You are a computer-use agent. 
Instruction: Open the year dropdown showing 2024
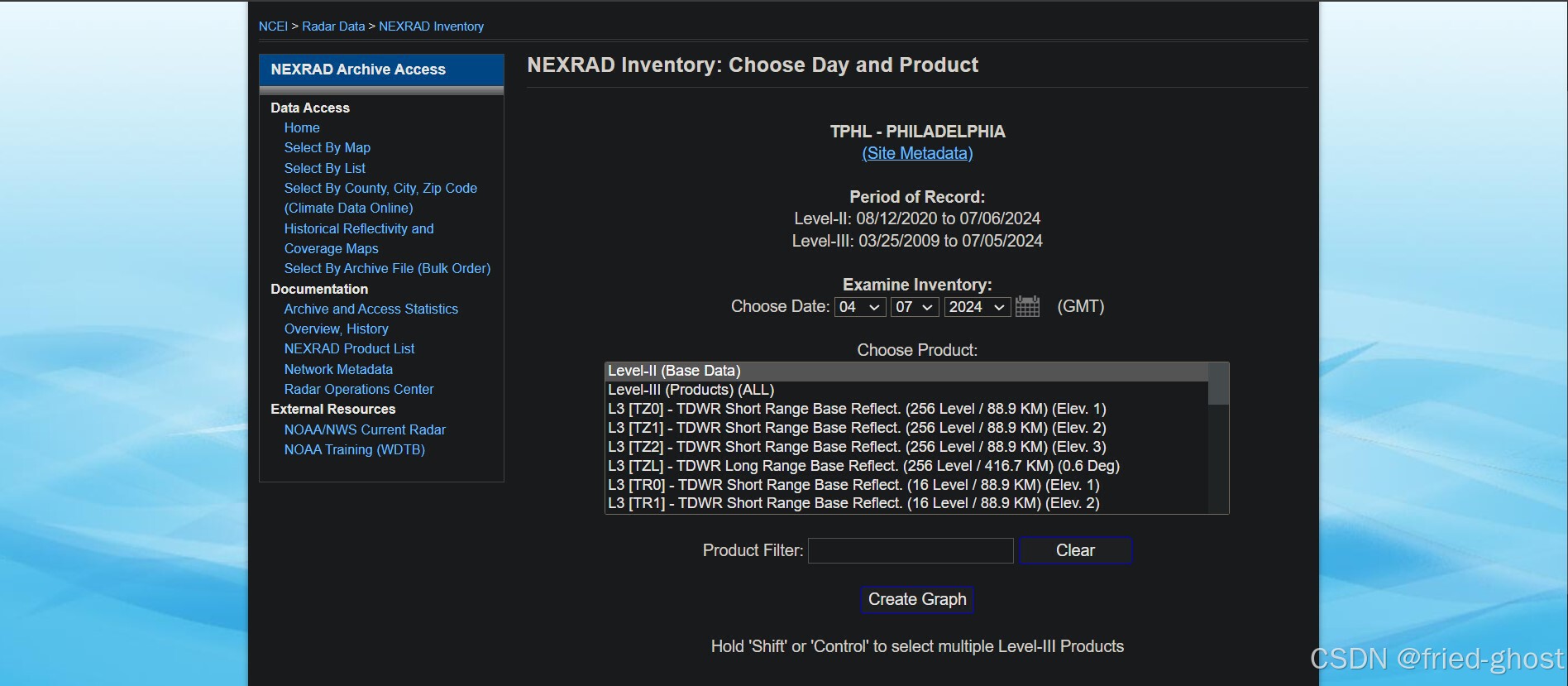(978, 307)
